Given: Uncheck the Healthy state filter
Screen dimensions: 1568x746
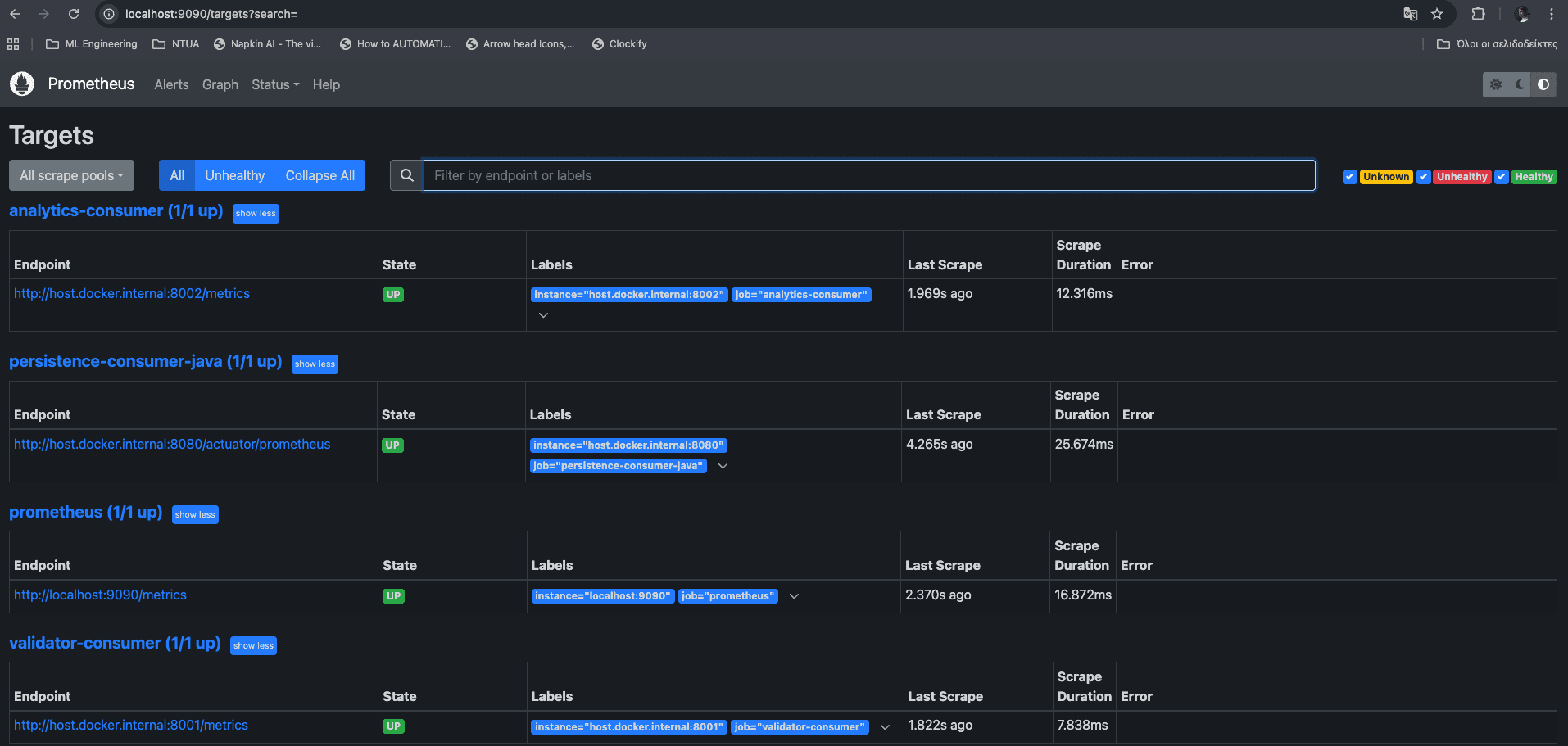Looking at the screenshot, I should click(1502, 177).
